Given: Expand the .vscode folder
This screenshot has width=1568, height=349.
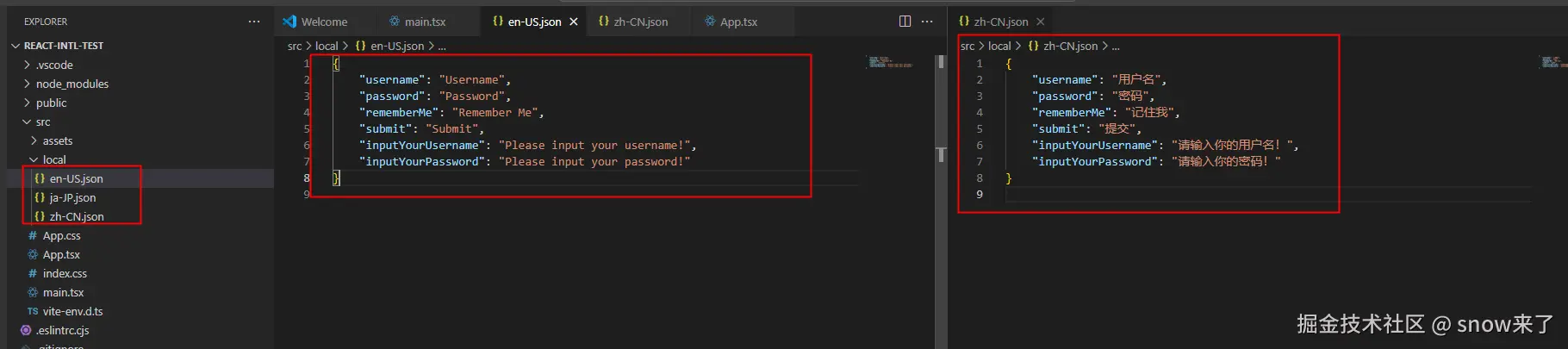Looking at the screenshot, I should coord(54,65).
